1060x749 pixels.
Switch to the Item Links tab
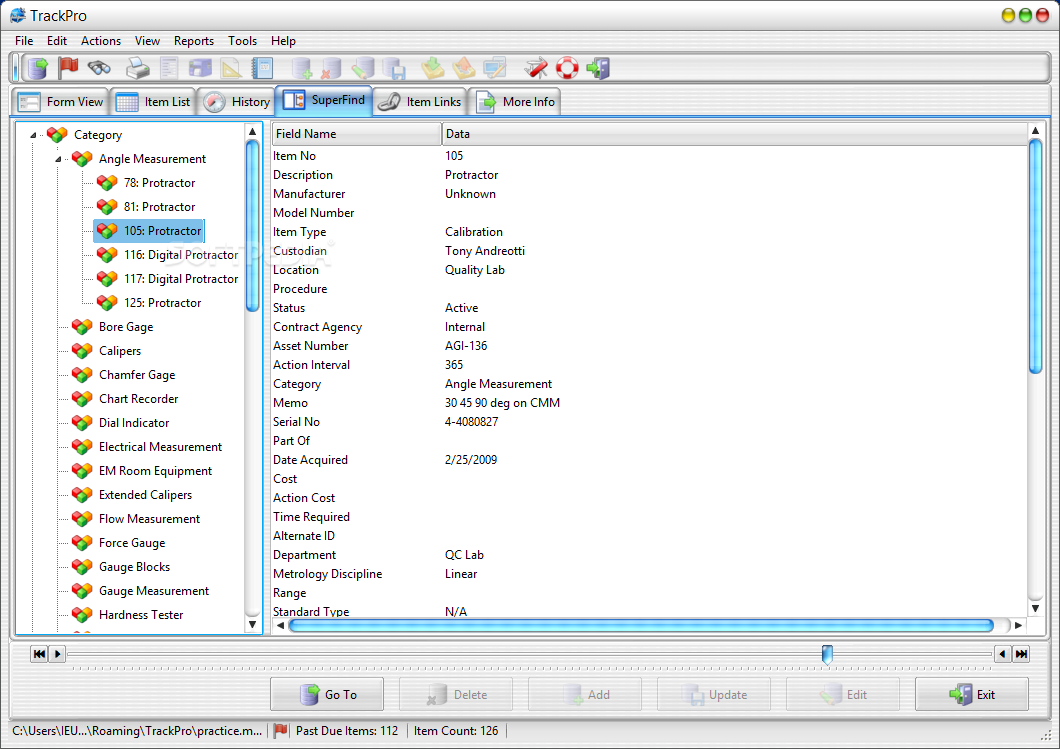pyautogui.click(x=420, y=101)
